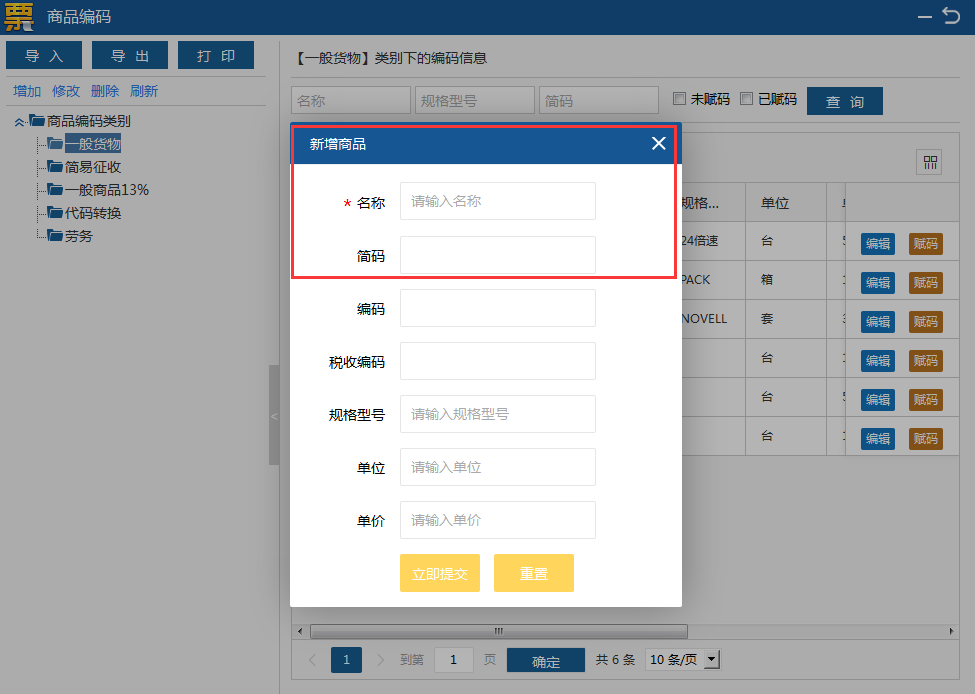This screenshot has width=975, height=694.
Task: Click the 增加 link in left panel
Action: pyautogui.click(x=27, y=91)
